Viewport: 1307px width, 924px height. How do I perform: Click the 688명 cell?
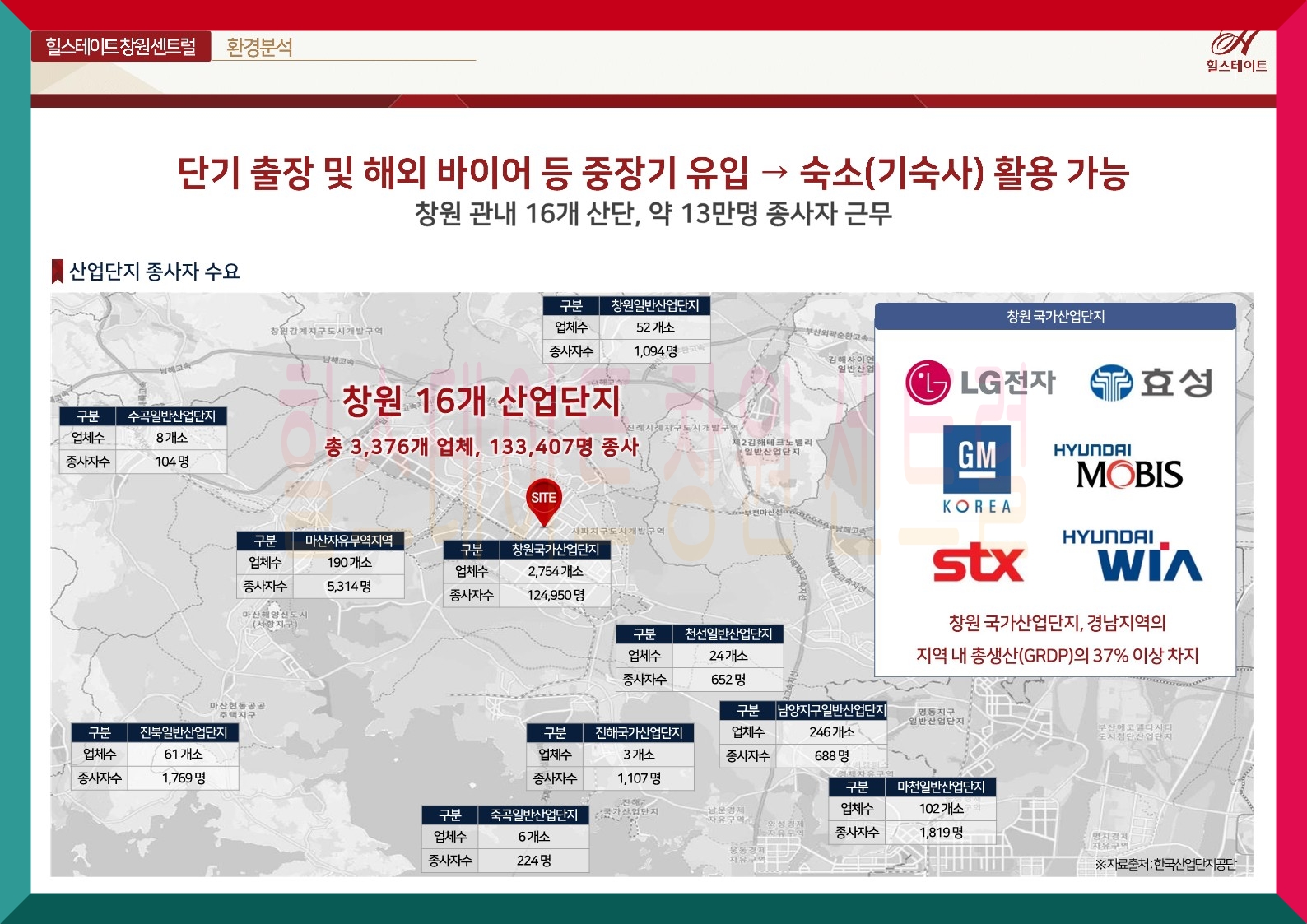(x=831, y=756)
